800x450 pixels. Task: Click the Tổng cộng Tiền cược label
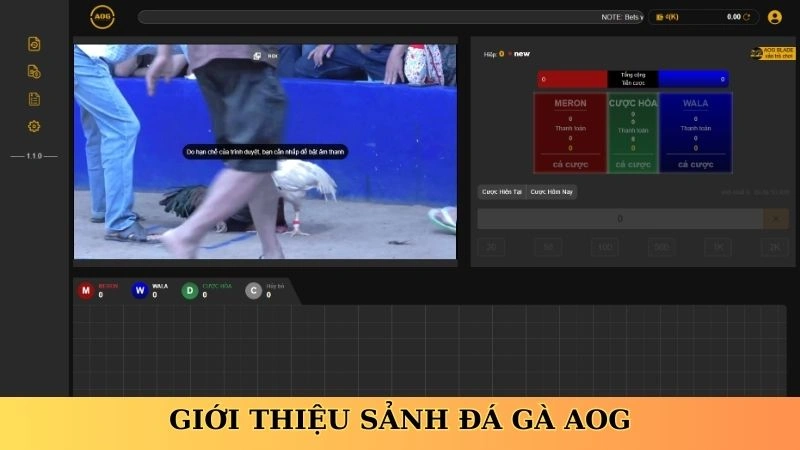click(x=633, y=79)
